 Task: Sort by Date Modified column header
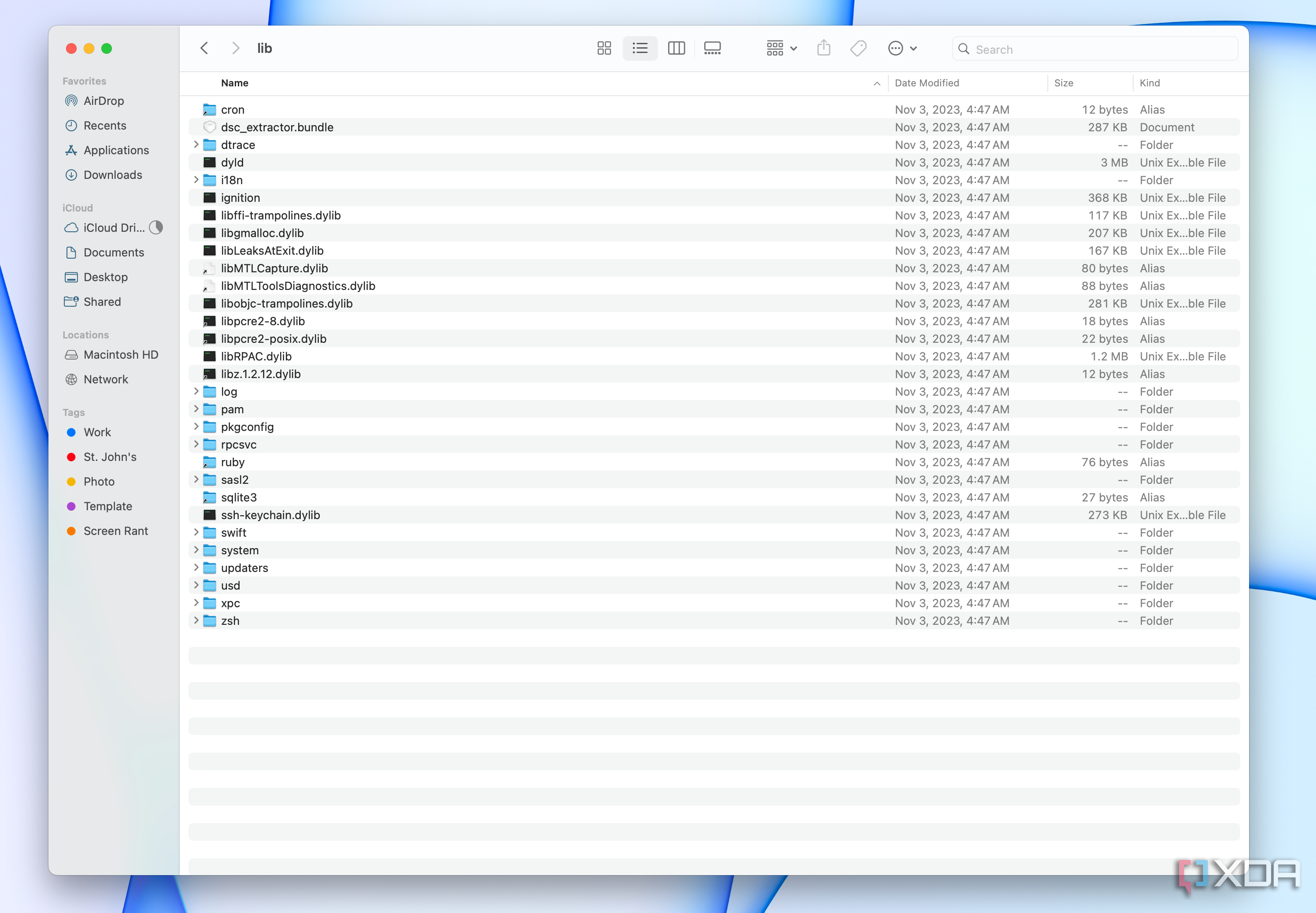[927, 83]
